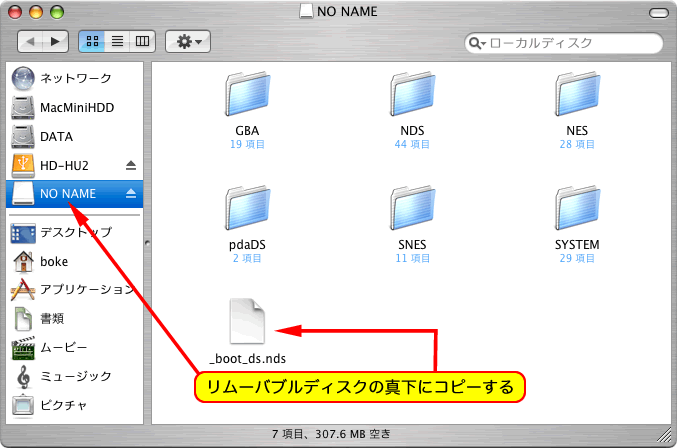Open the ムービー movies icon
The image size is (677, 448).
23,348
